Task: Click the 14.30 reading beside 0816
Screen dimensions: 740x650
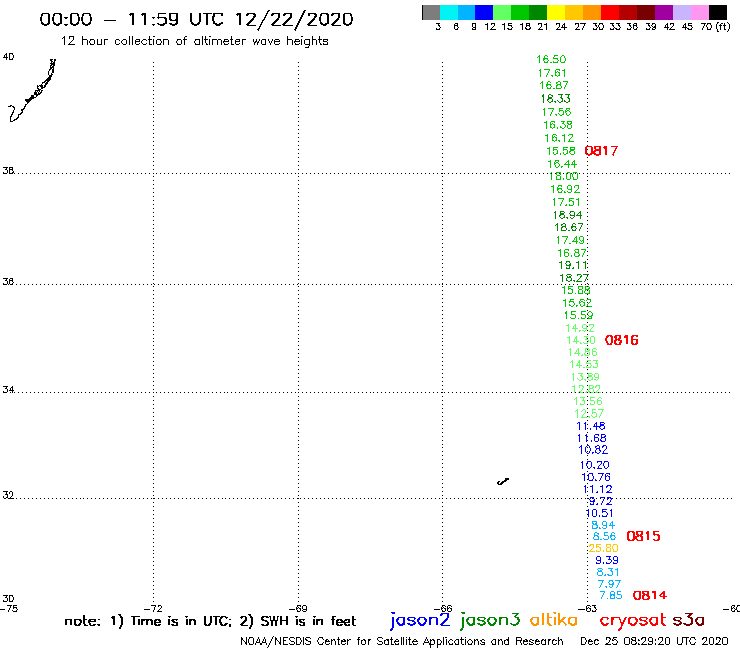Action: click(581, 340)
